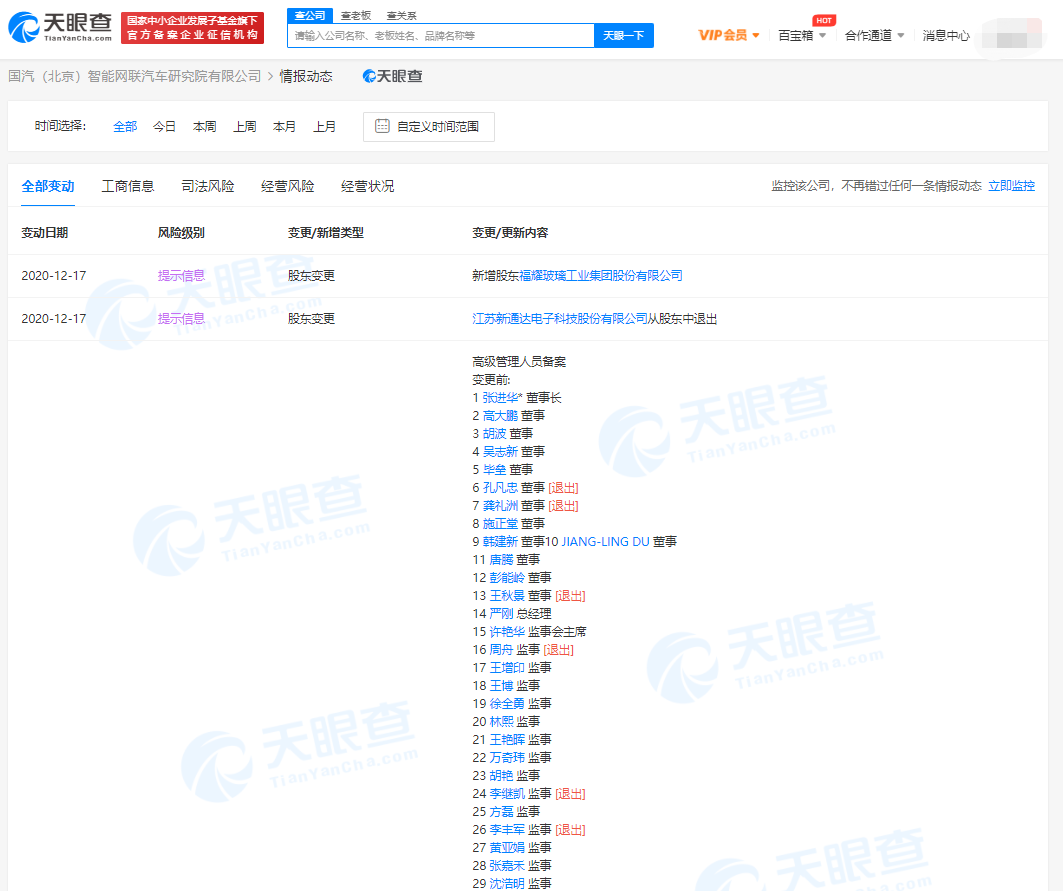Open person link 李继凯

(507, 793)
